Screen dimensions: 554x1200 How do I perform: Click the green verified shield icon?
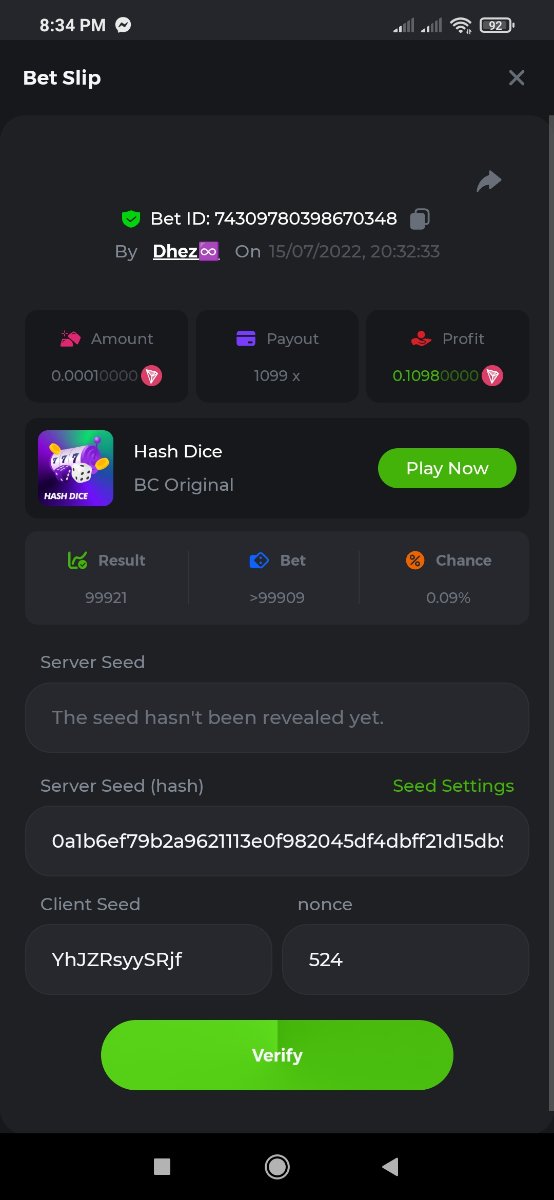[130, 218]
